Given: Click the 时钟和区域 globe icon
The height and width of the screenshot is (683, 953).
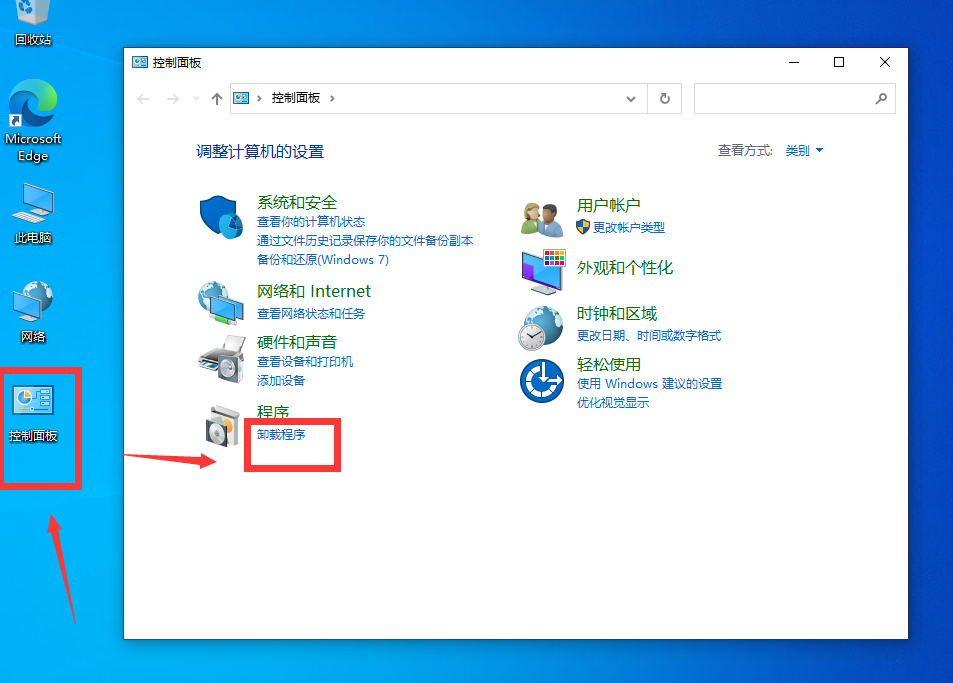Looking at the screenshot, I should pos(541,327).
